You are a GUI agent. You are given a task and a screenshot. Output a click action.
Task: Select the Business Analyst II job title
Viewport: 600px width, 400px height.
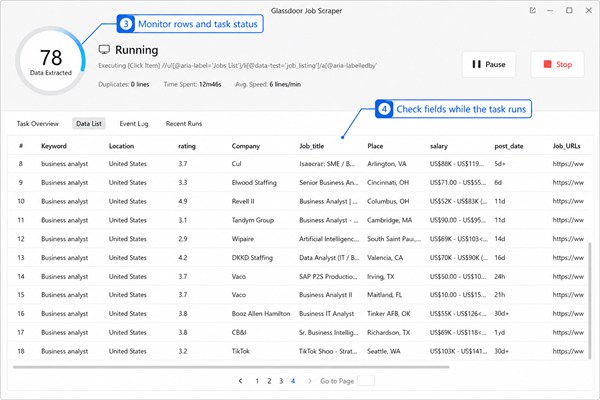coord(326,295)
